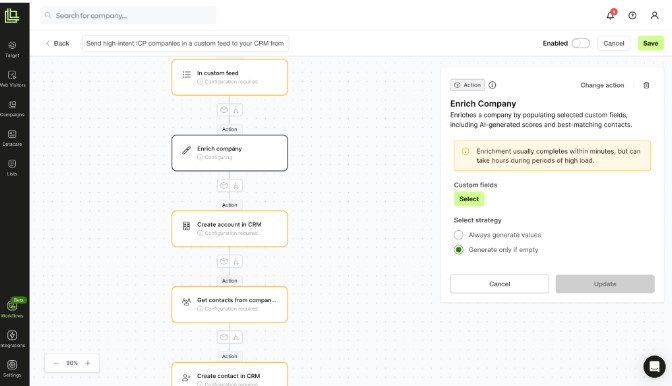
Task: Delete action using the trash icon
Action: (x=646, y=85)
